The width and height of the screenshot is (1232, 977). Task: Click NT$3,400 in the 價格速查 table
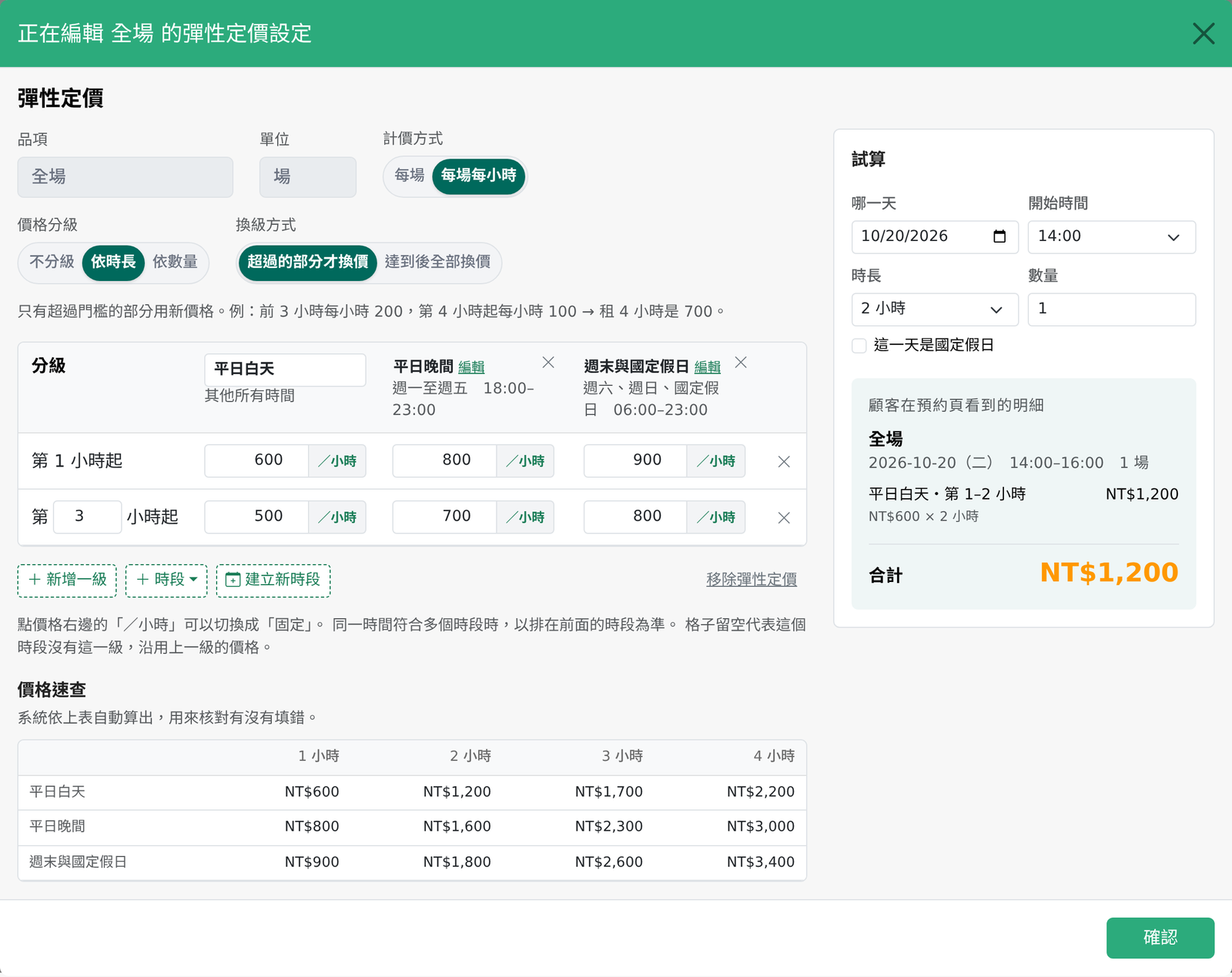pyautogui.click(x=761, y=862)
